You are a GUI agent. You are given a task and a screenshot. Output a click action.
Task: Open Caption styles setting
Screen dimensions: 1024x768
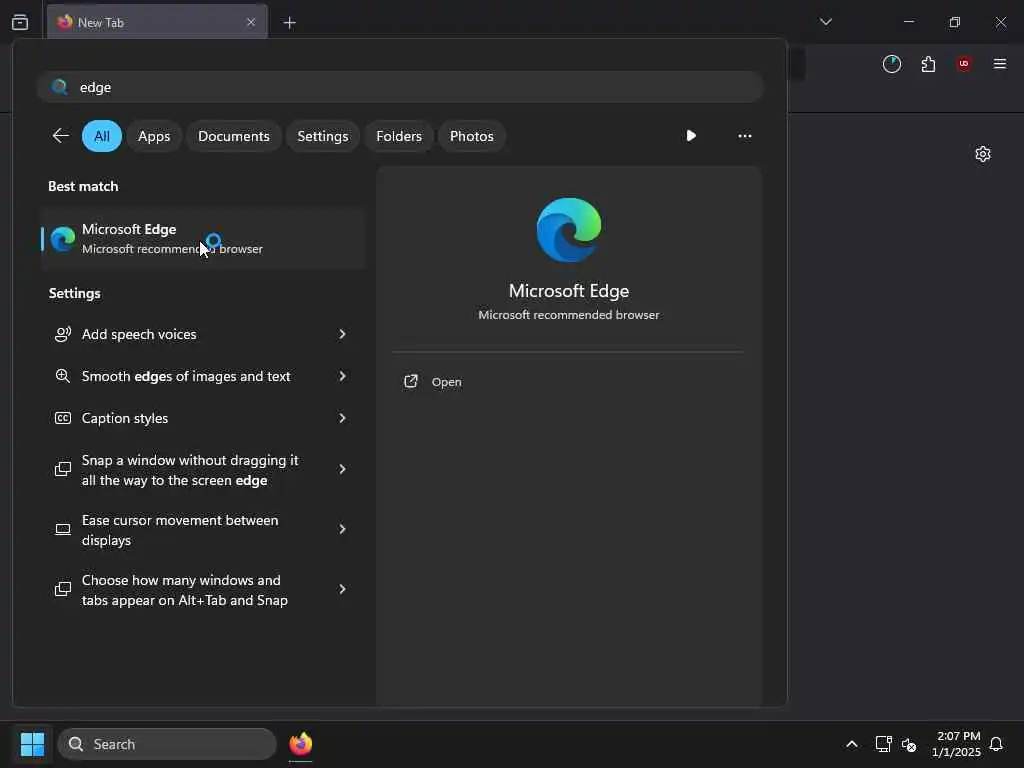[202, 418]
